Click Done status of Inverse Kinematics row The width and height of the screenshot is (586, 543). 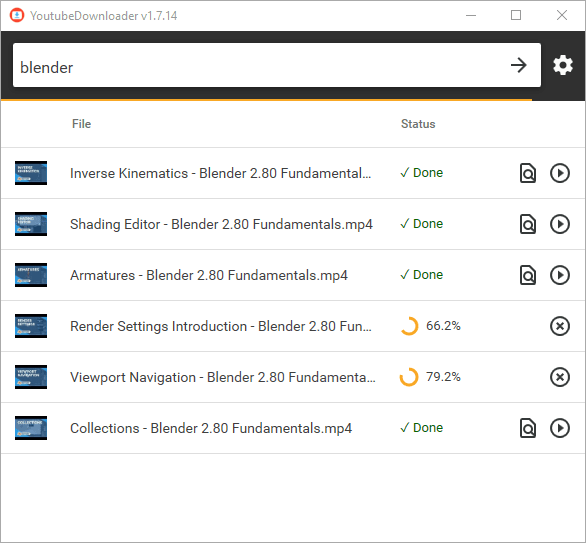pyautogui.click(x=422, y=173)
